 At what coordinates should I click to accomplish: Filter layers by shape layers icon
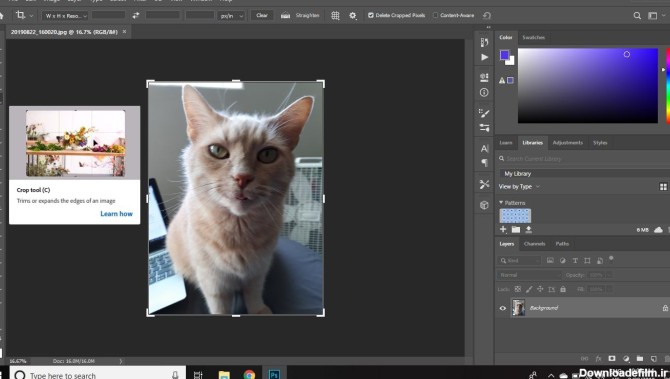[x=588, y=261]
